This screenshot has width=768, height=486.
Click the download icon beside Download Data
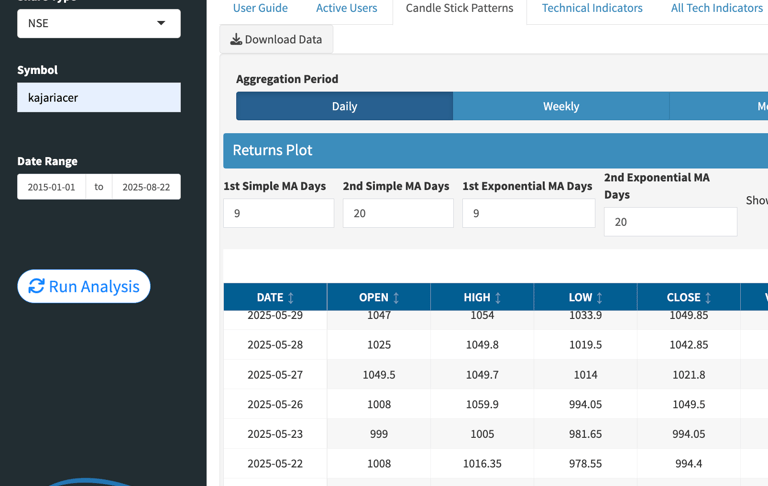tap(236, 39)
